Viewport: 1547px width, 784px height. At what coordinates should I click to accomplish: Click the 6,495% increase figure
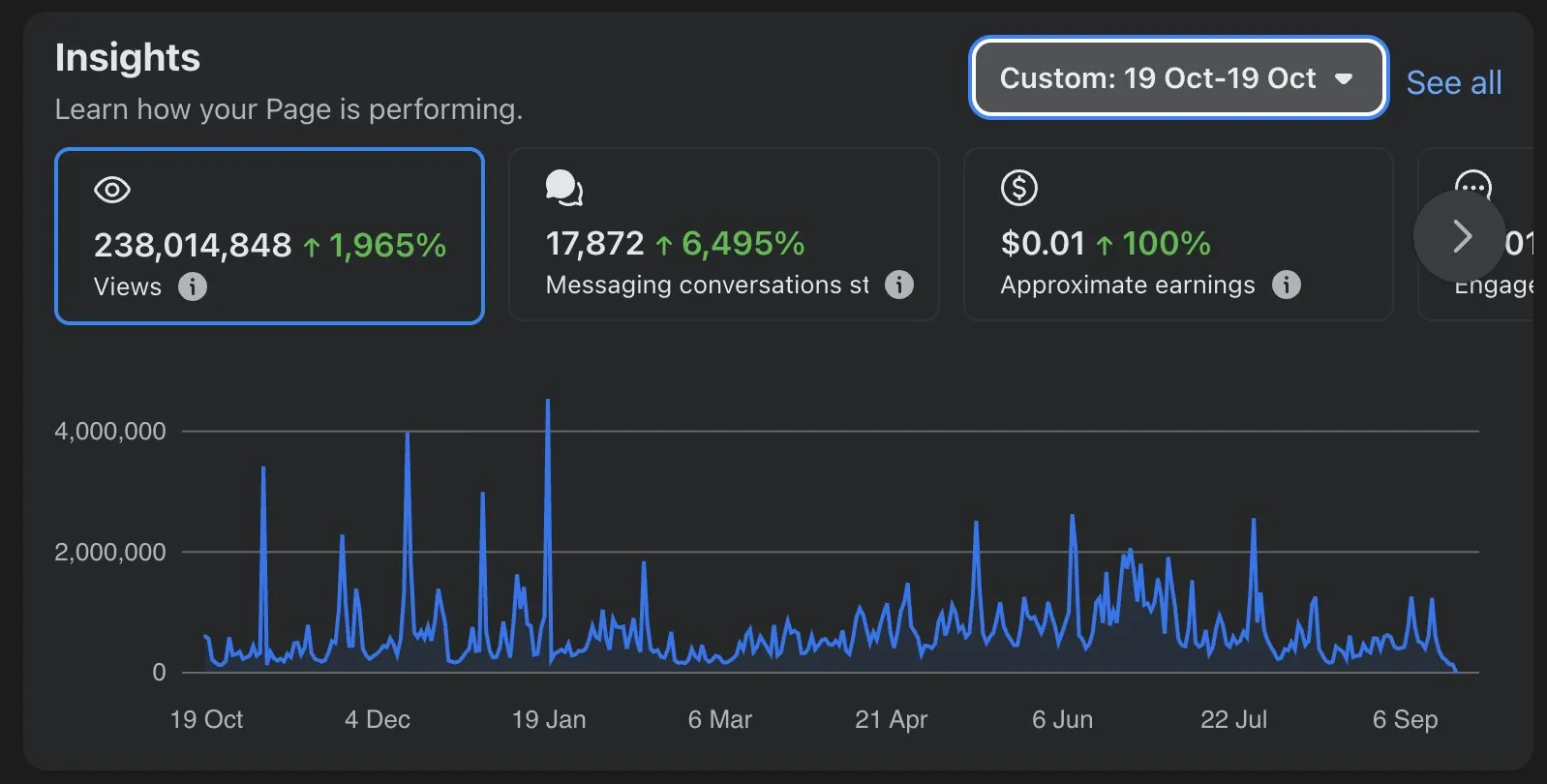coord(743,243)
